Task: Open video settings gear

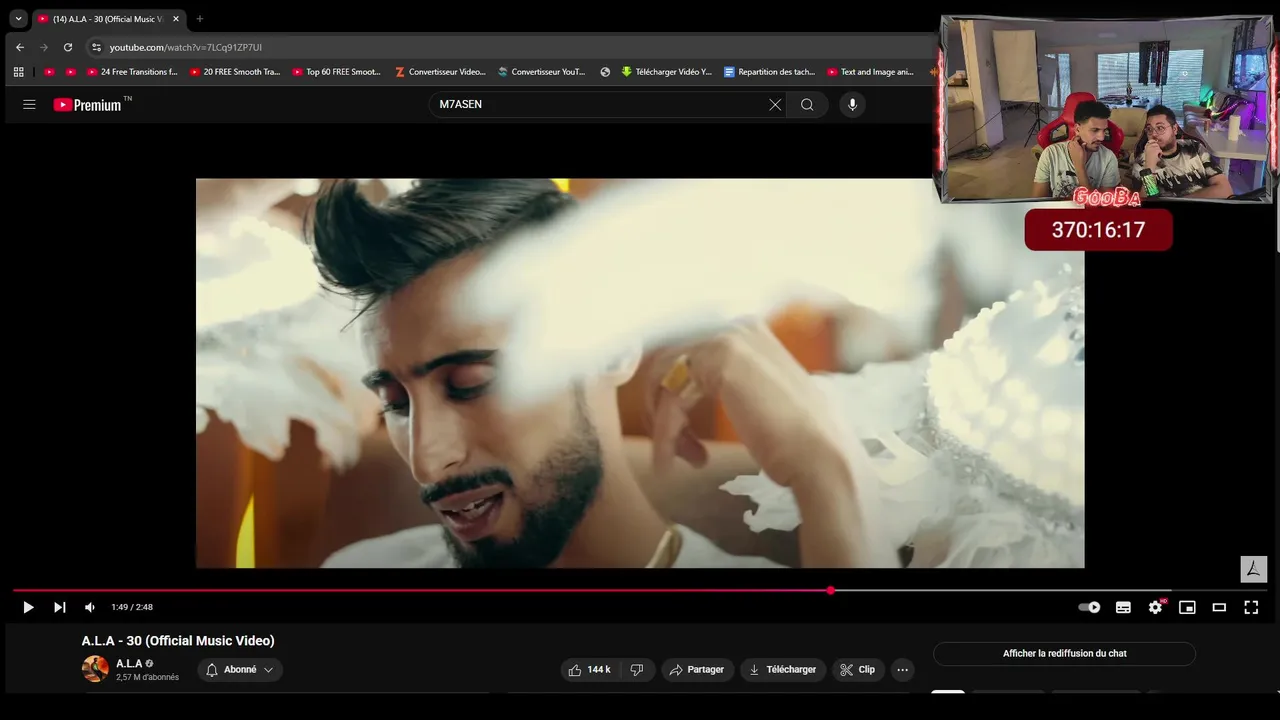Action: (x=1155, y=607)
